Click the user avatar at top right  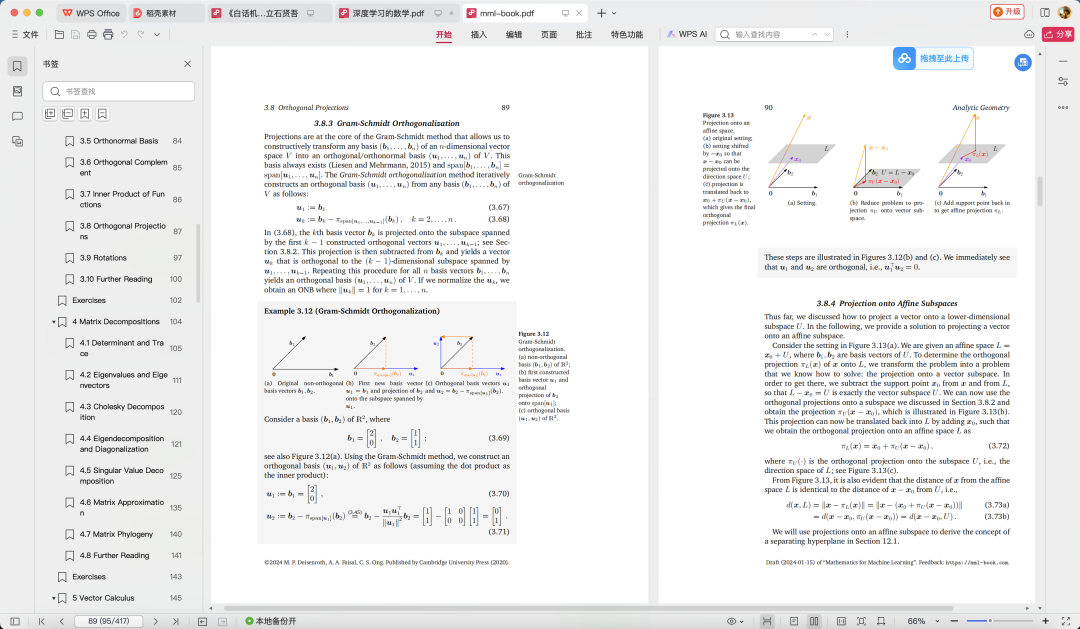click(x=1066, y=12)
